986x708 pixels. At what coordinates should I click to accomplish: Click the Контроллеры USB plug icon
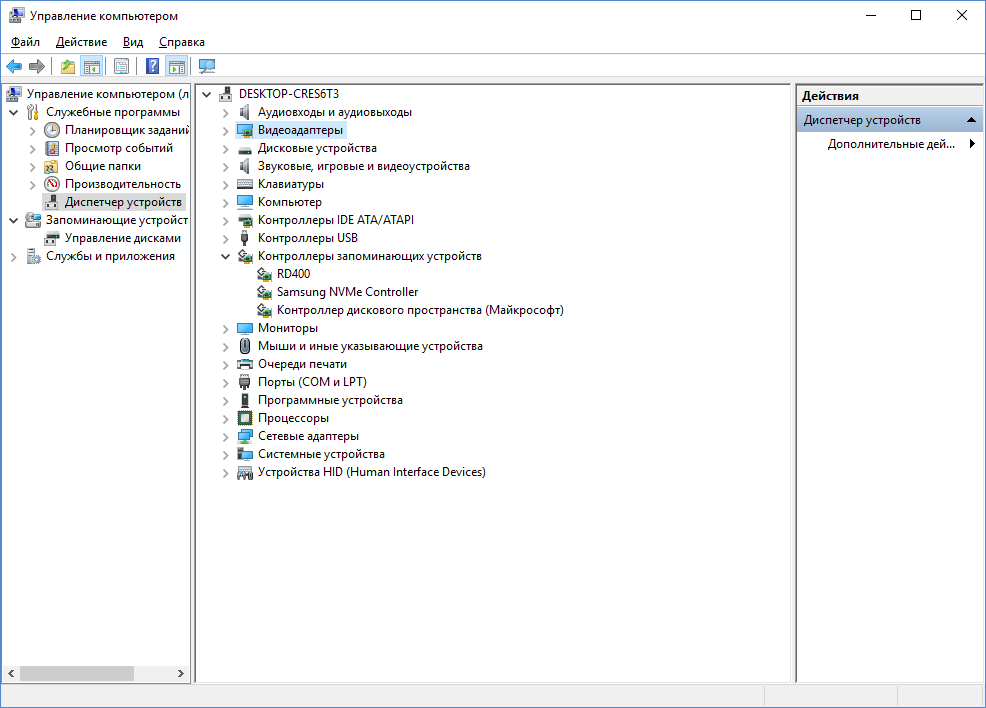click(245, 238)
